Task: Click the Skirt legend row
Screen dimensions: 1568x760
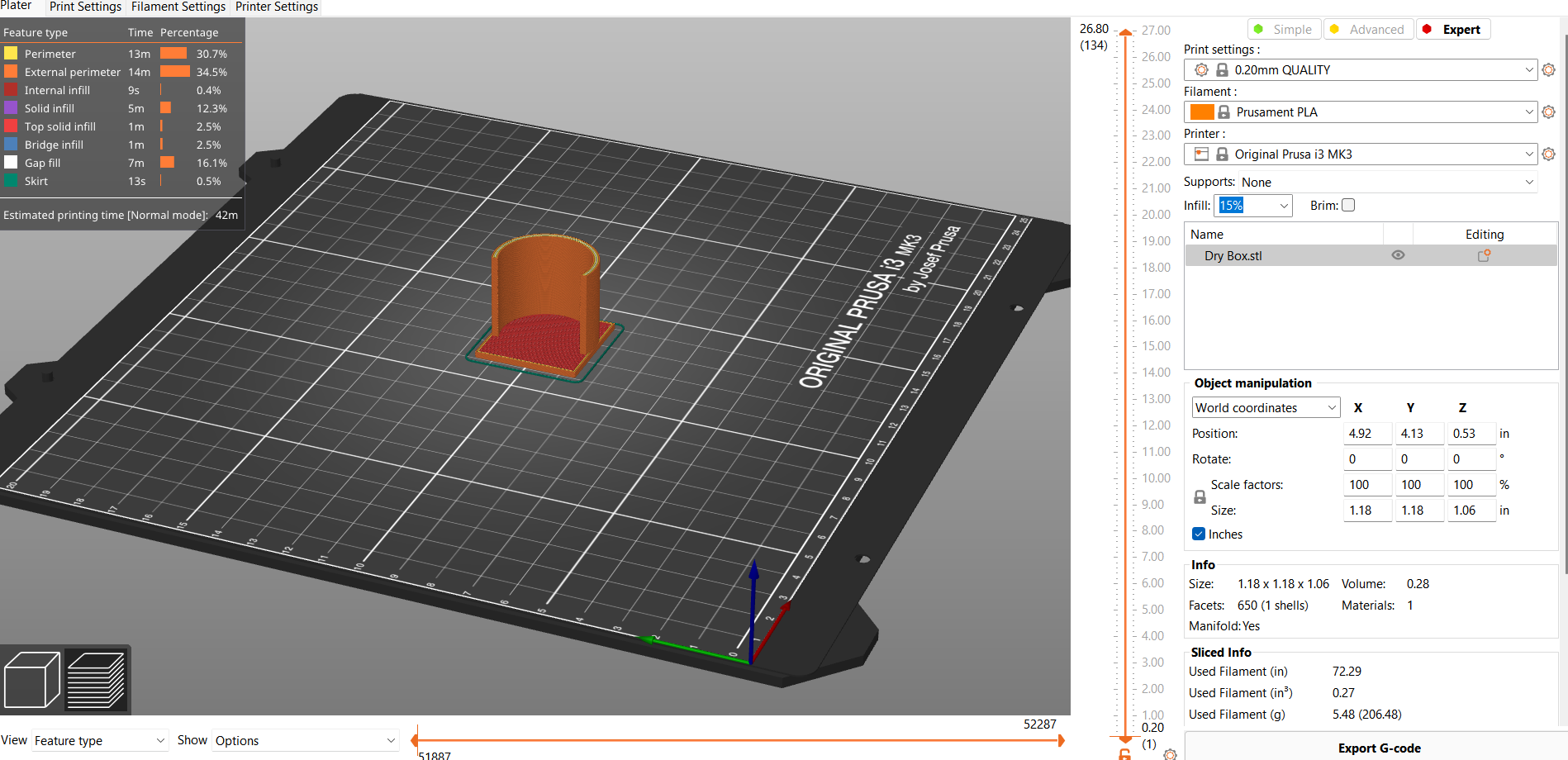Action: pos(121,181)
